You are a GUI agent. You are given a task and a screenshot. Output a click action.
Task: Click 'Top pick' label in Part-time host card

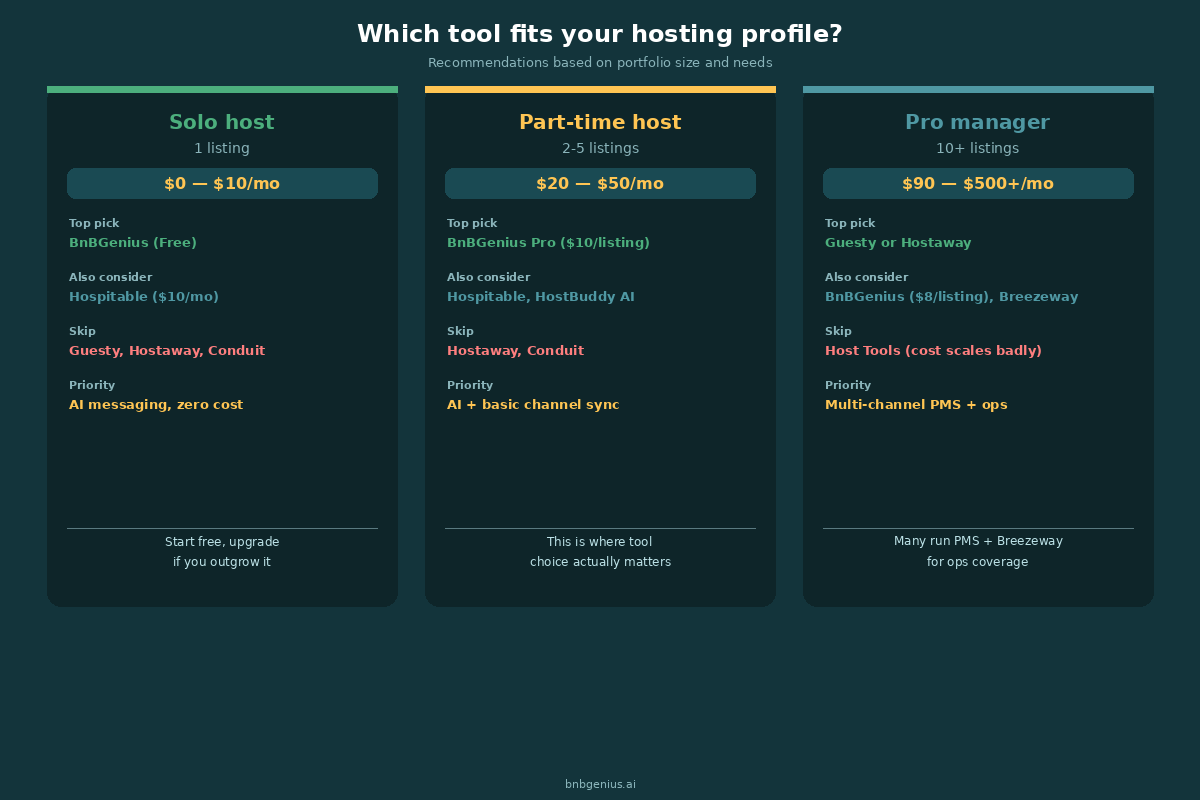point(472,223)
